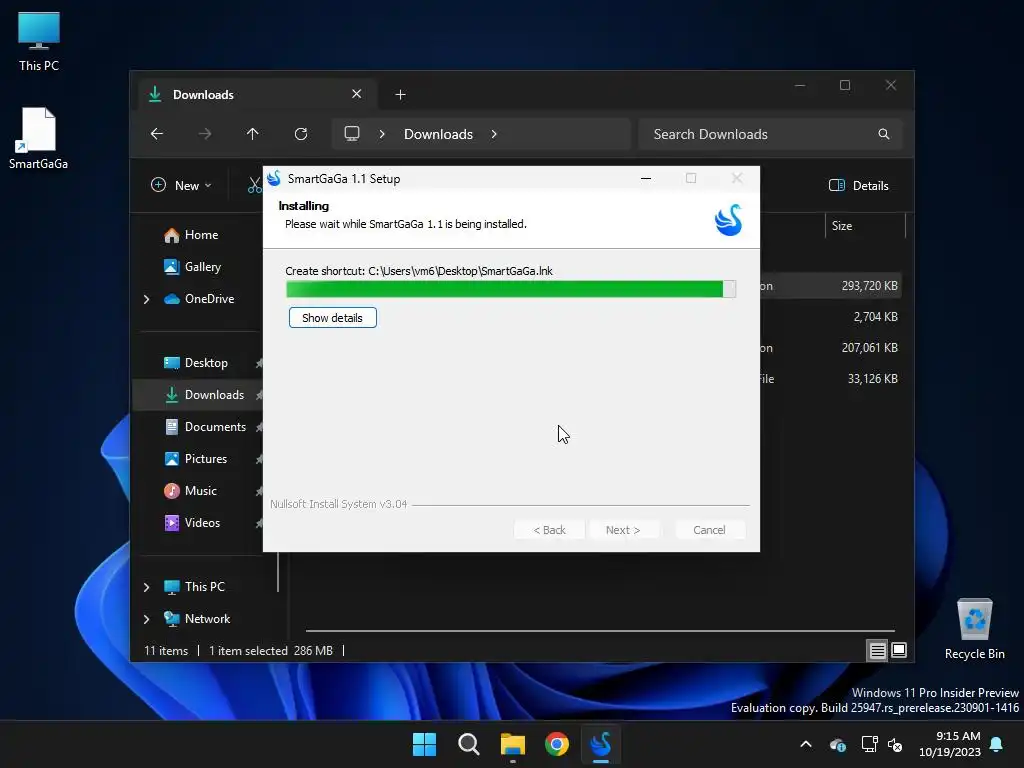Refresh the Downloads folder view

tap(301, 134)
